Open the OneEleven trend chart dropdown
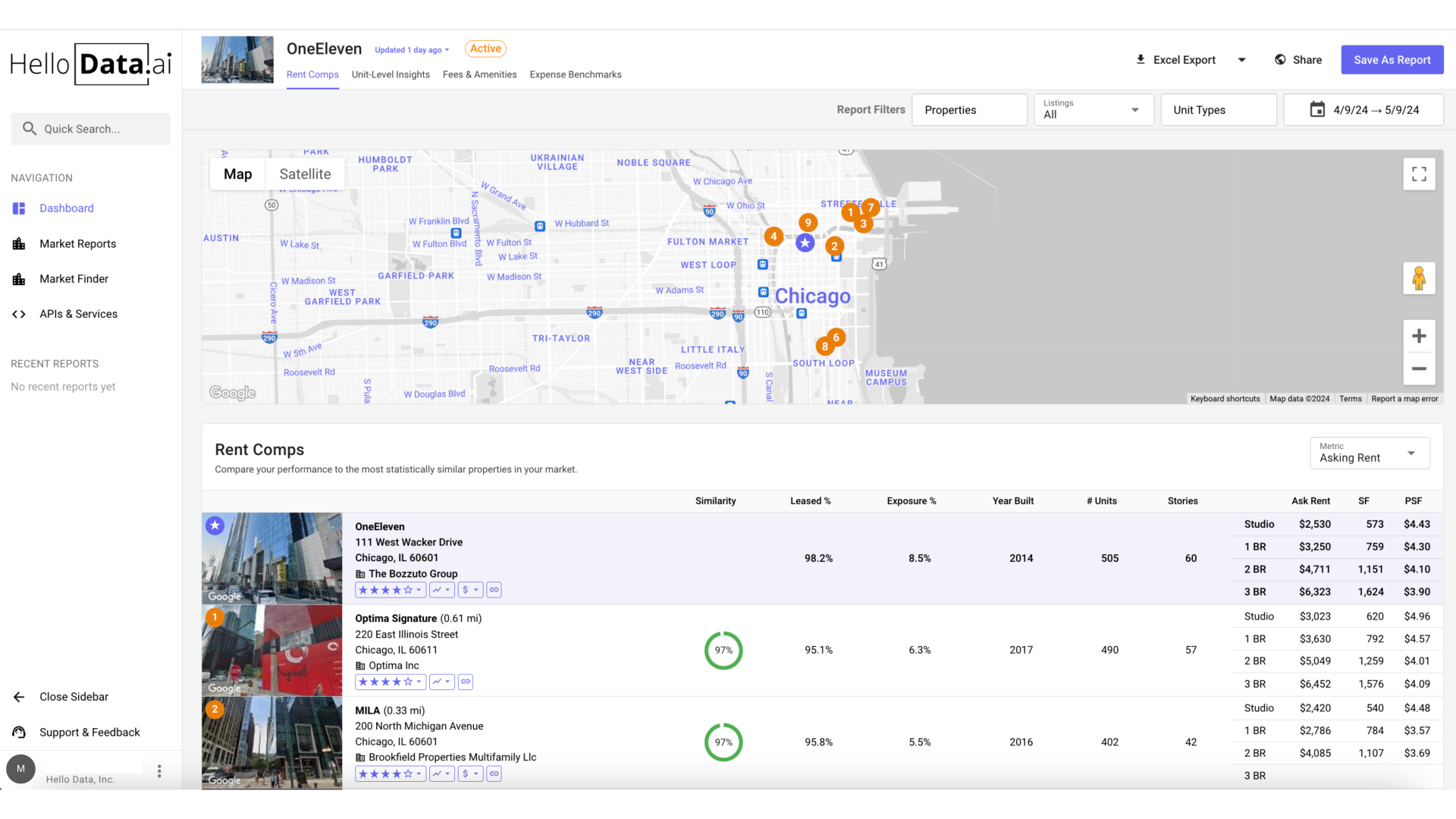Image resolution: width=1456 pixels, height=819 pixels. click(441, 590)
